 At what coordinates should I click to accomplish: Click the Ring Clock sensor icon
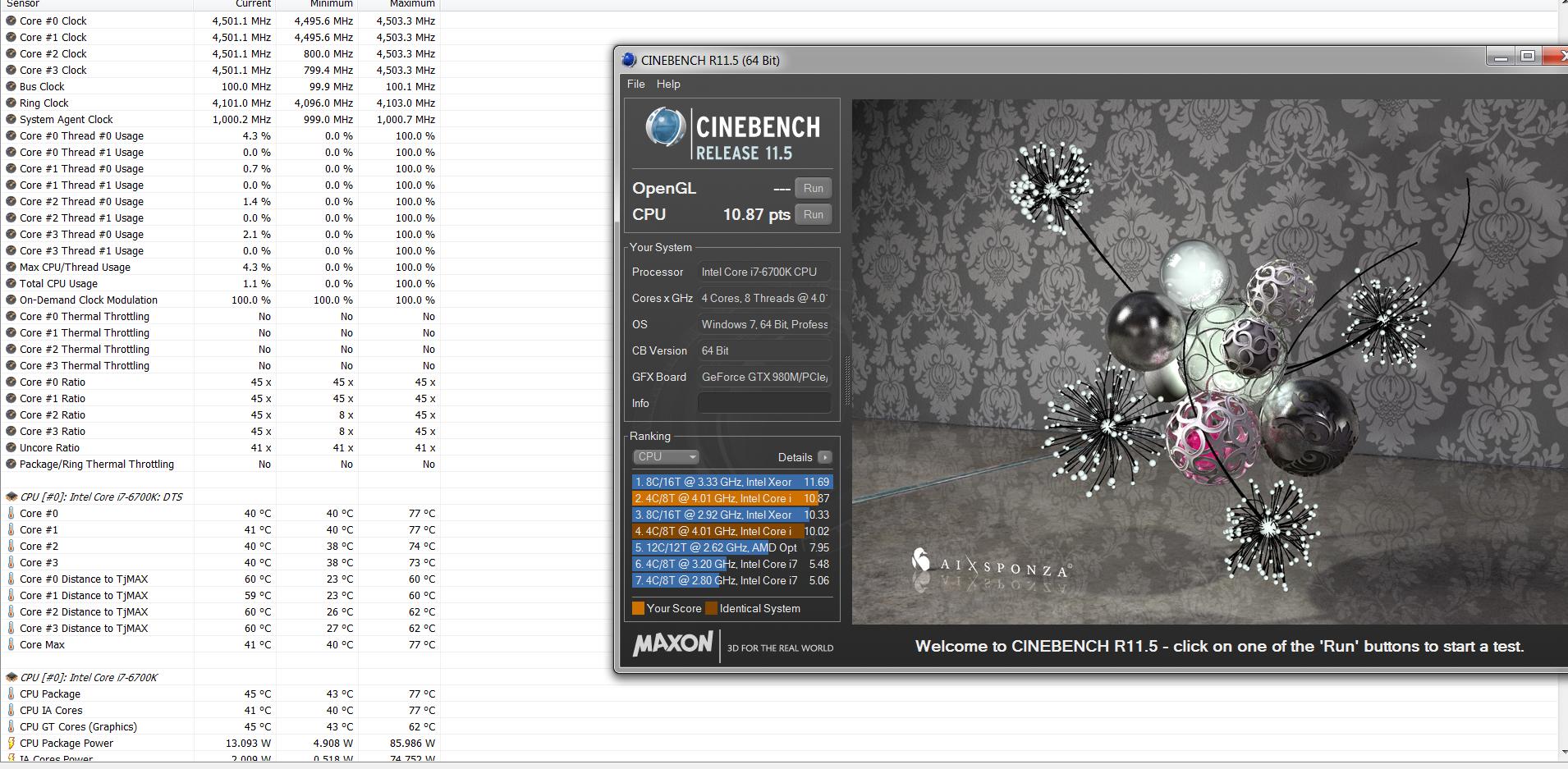click(x=11, y=103)
